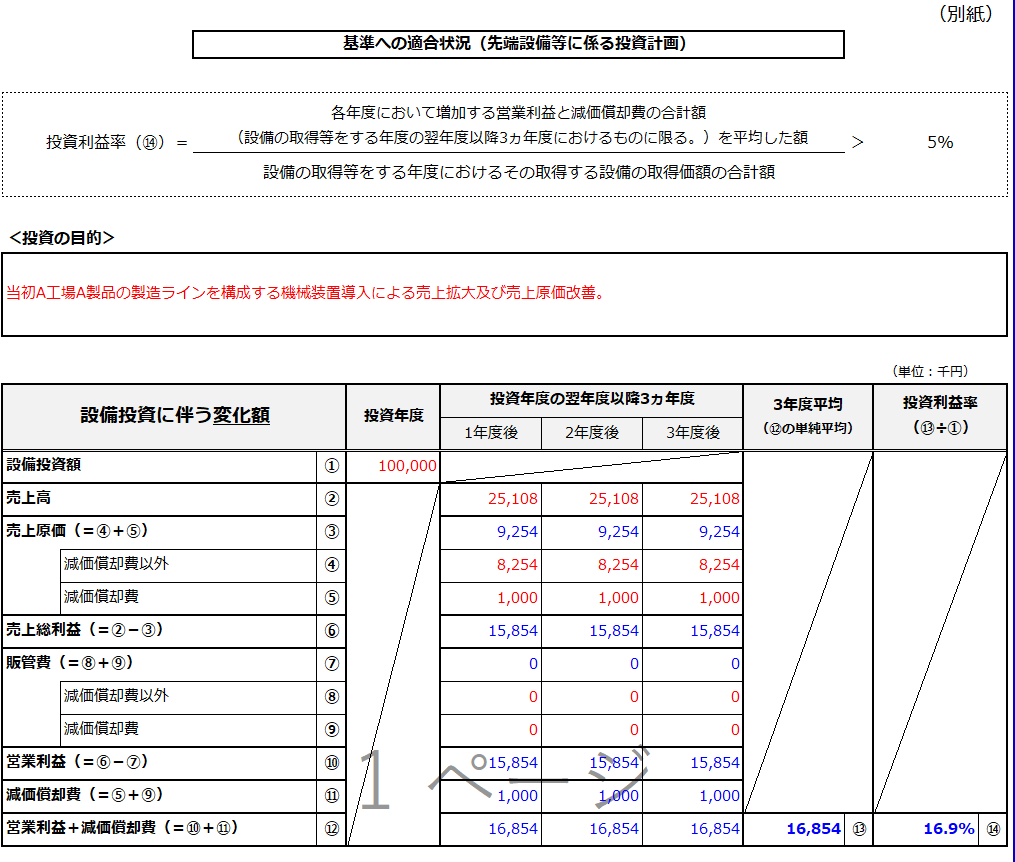Select the circled ⑫ marker cell

point(331,830)
